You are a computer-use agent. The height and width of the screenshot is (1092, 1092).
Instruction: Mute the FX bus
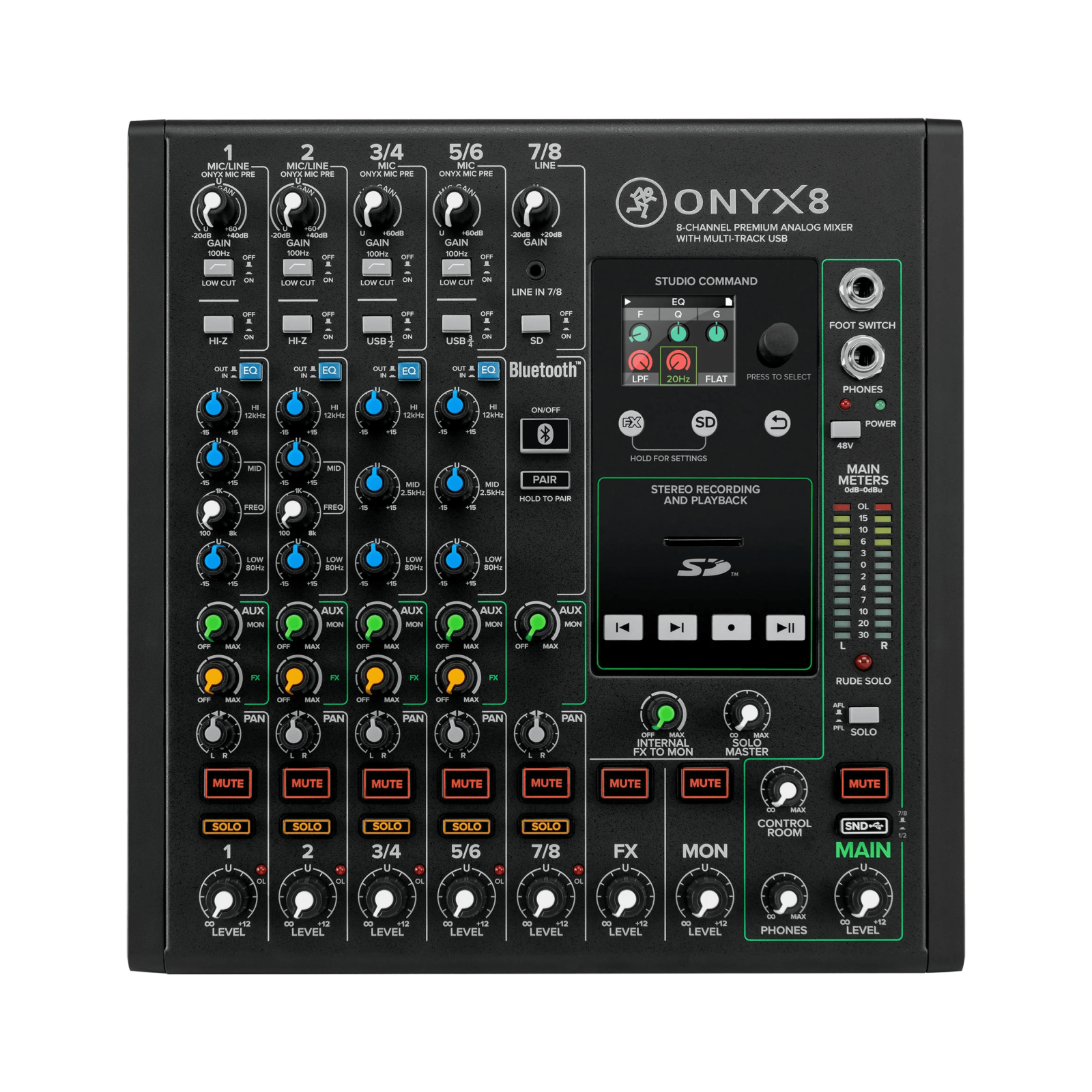pyautogui.click(x=625, y=784)
